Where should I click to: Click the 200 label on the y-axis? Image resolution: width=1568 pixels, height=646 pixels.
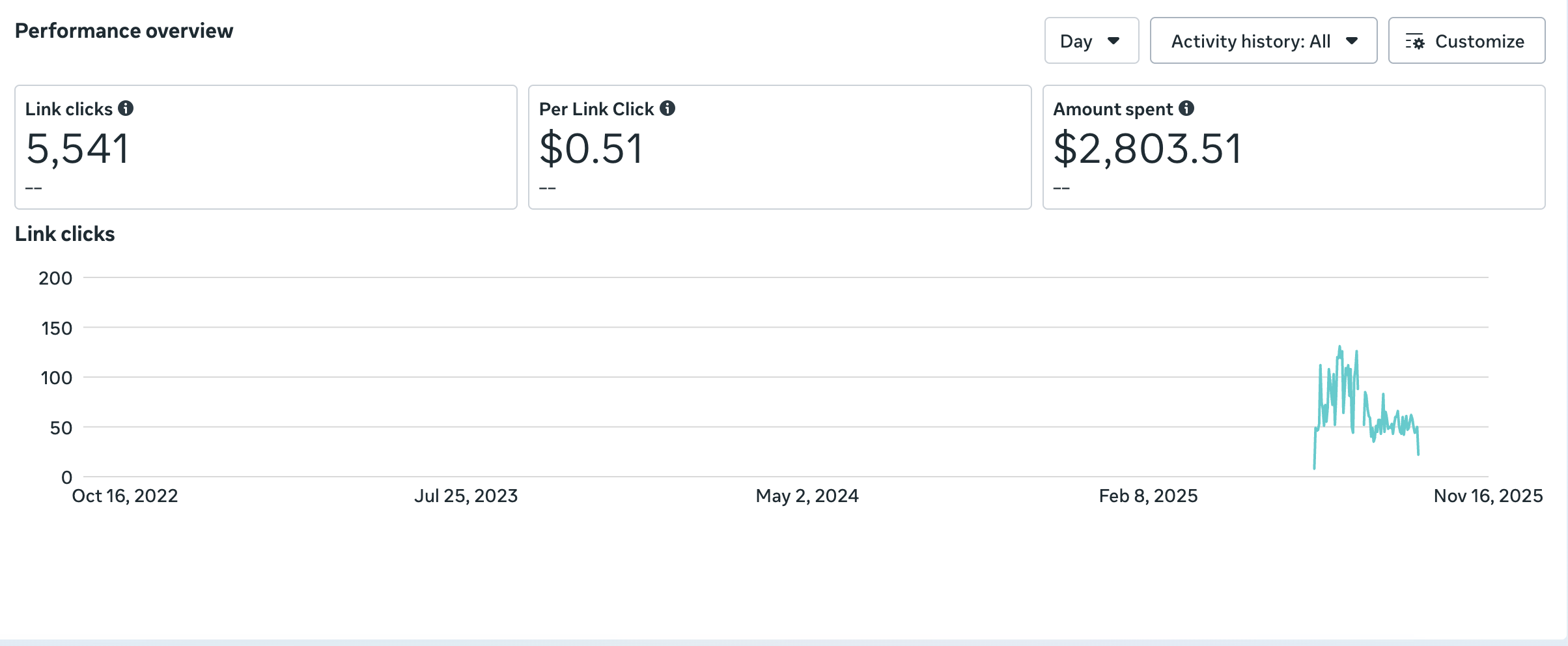tap(55, 278)
